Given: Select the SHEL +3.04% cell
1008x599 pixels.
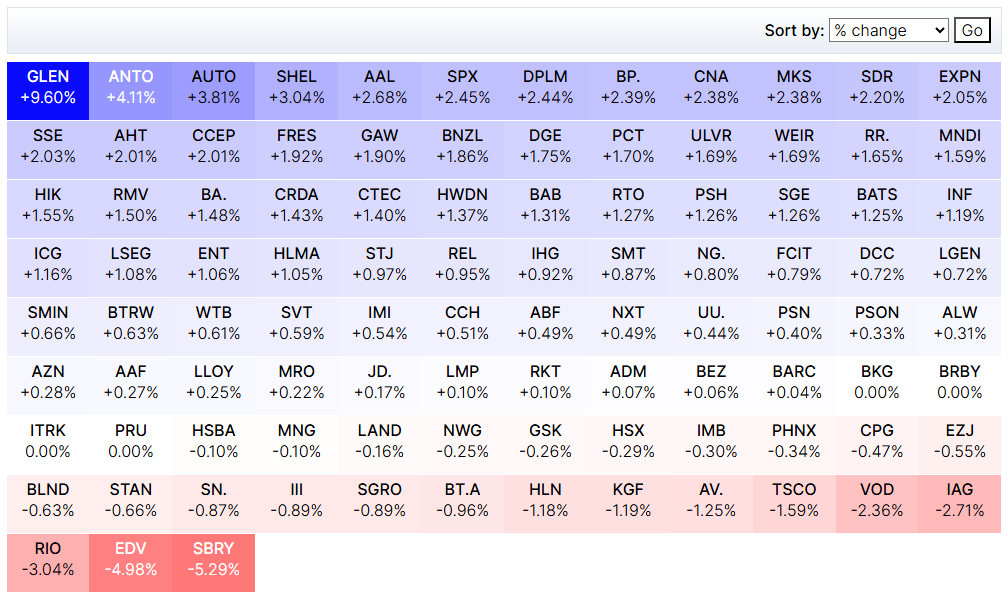Looking at the screenshot, I should (297, 88).
